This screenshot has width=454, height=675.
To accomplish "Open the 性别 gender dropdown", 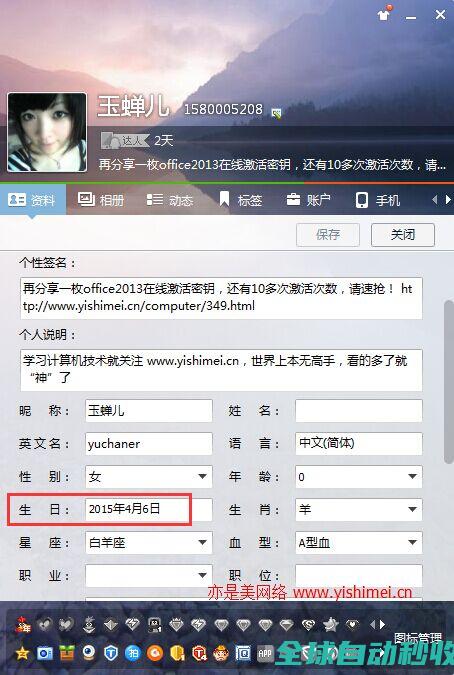I will [149, 477].
